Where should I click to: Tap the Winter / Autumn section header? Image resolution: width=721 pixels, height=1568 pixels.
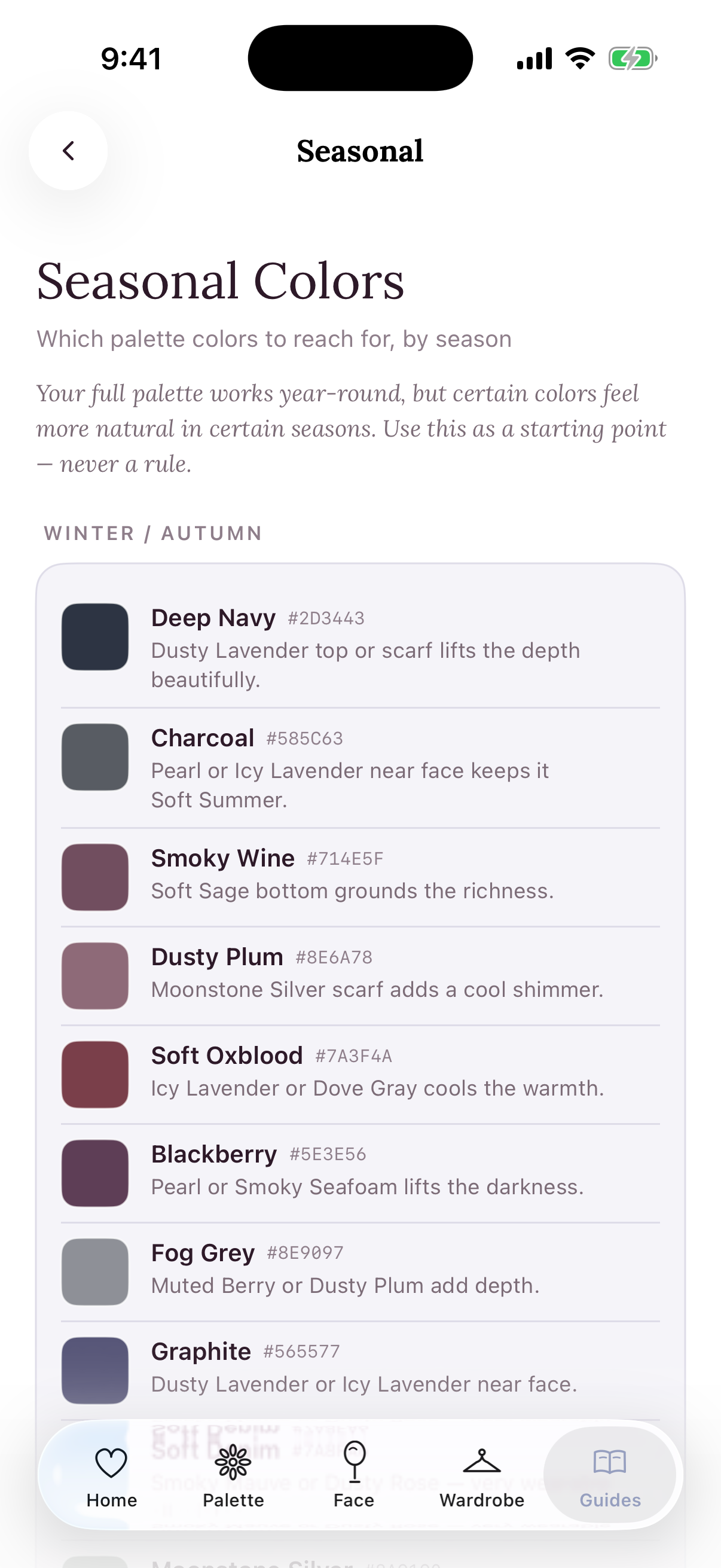coord(153,533)
